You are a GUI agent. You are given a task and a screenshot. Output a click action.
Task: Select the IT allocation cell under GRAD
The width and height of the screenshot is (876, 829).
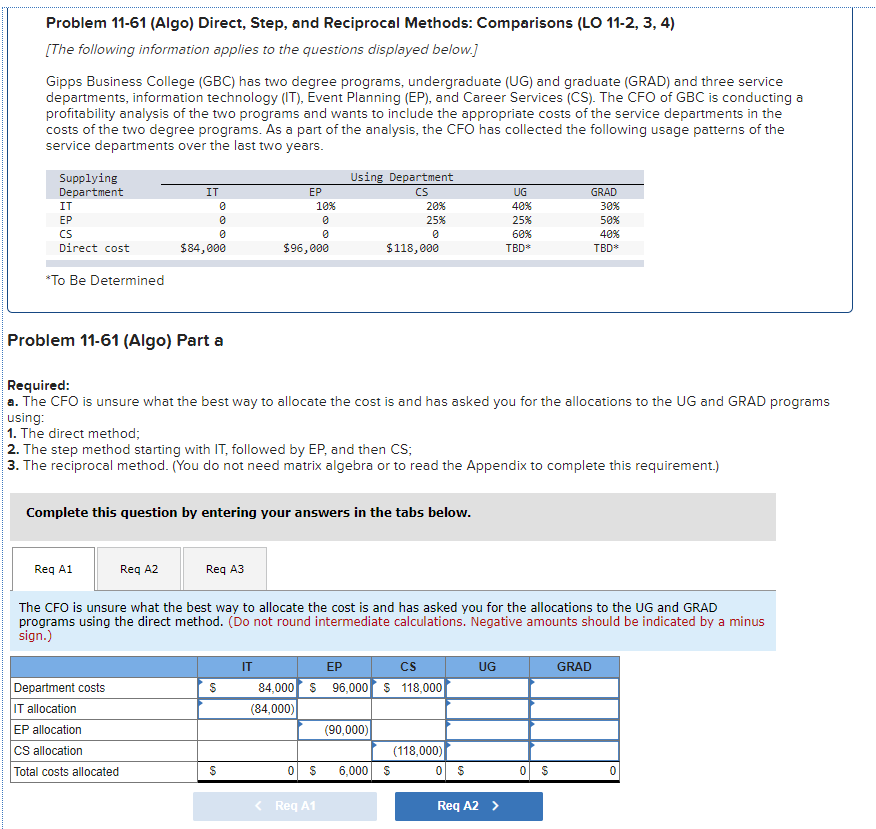pyautogui.click(x=574, y=708)
